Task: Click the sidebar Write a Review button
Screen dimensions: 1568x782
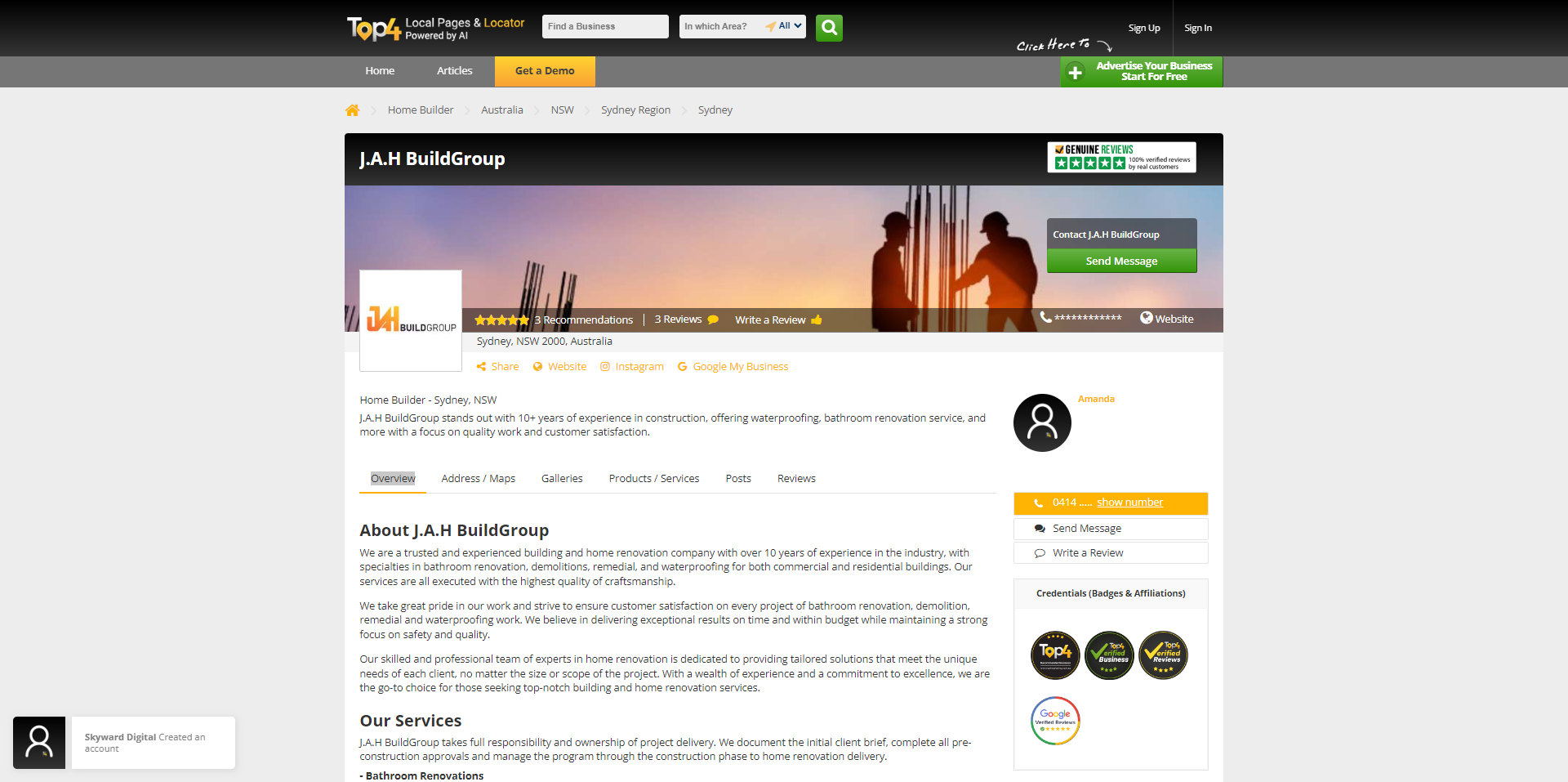Action: pos(1111,553)
